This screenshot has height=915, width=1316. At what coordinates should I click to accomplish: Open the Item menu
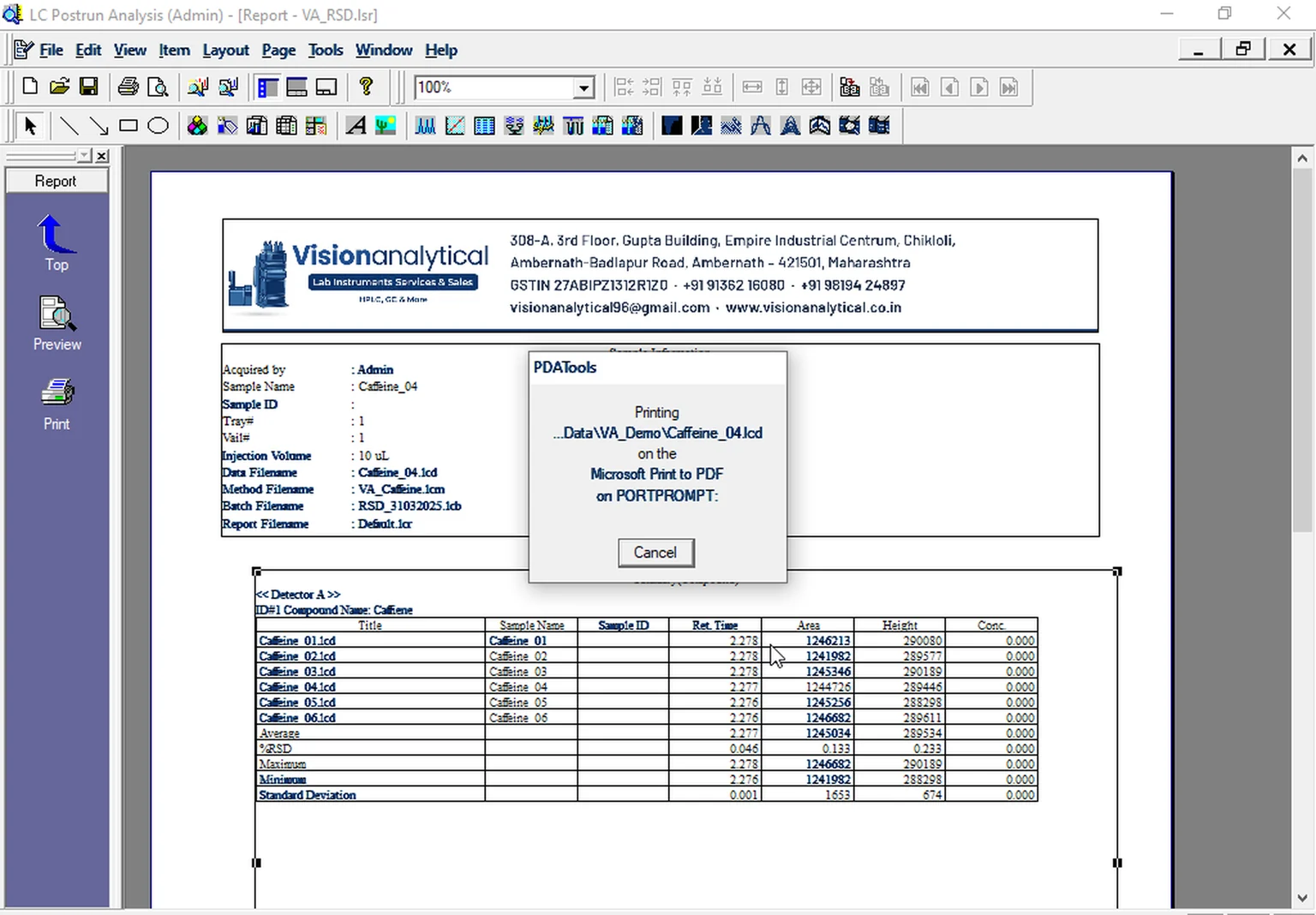[174, 50]
